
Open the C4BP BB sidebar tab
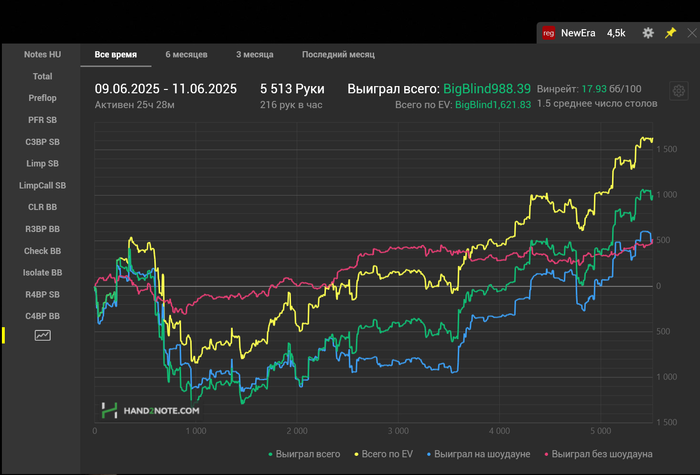click(x=42, y=316)
